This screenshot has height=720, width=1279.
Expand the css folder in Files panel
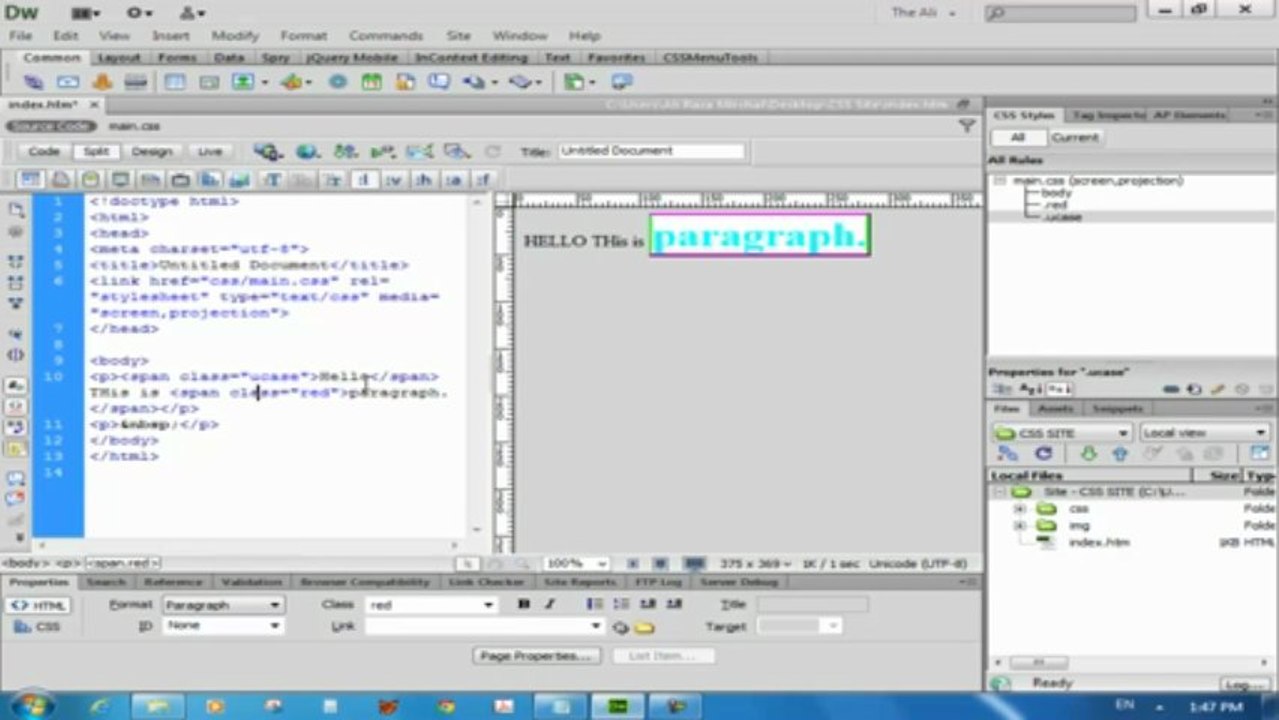1020,509
